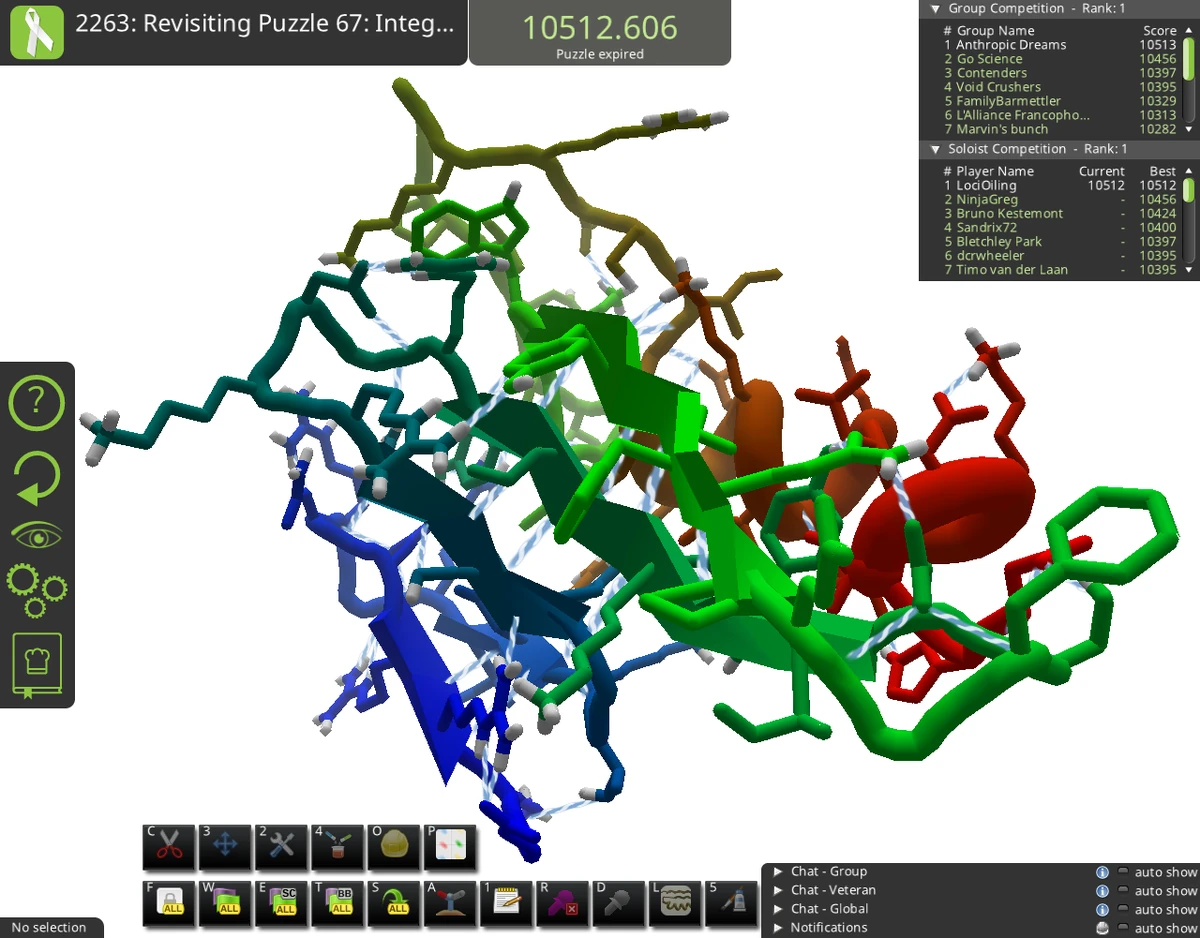Select the Move tool with blue arrows

click(225, 845)
